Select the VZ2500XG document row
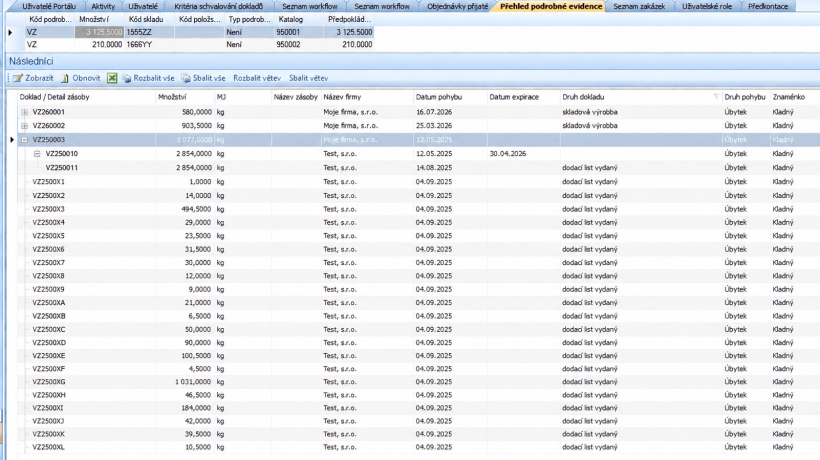This screenshot has width=820, height=460. click(x=413, y=382)
